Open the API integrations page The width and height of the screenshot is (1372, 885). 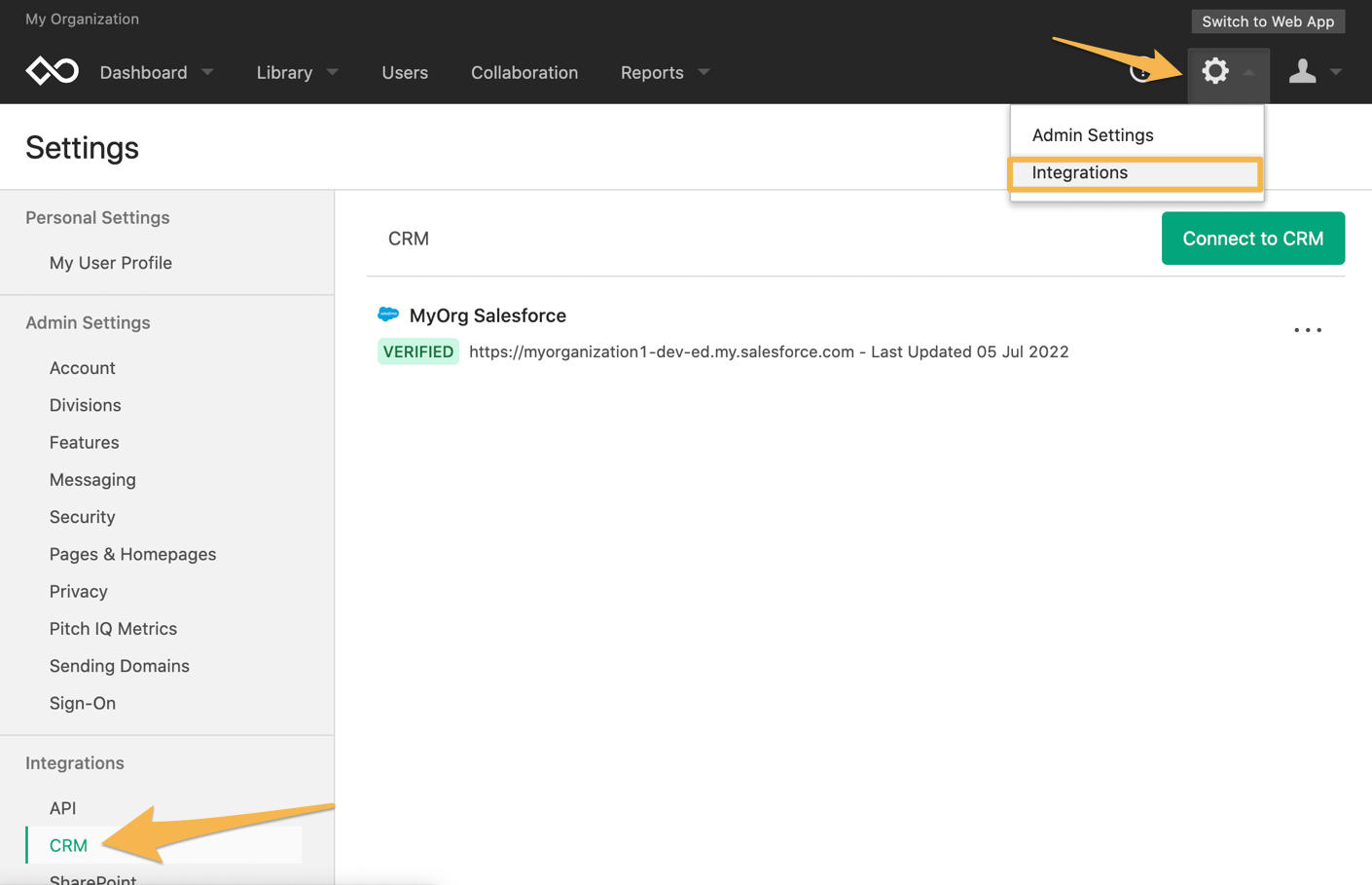[x=63, y=808]
